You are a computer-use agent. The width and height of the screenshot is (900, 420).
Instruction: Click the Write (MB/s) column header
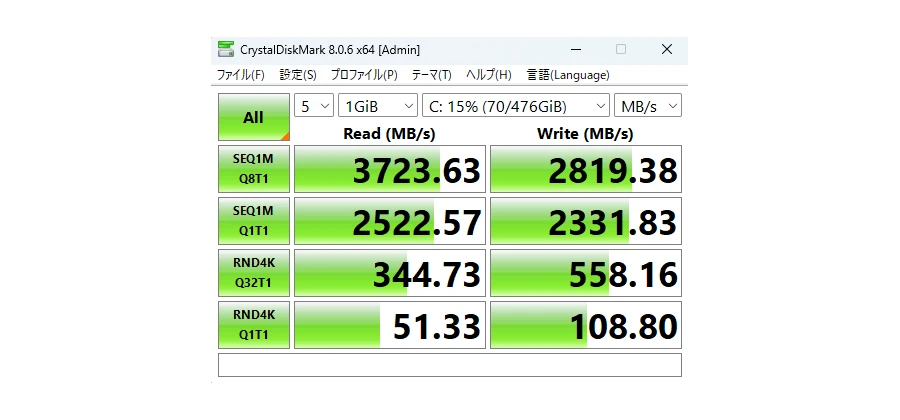(x=585, y=134)
